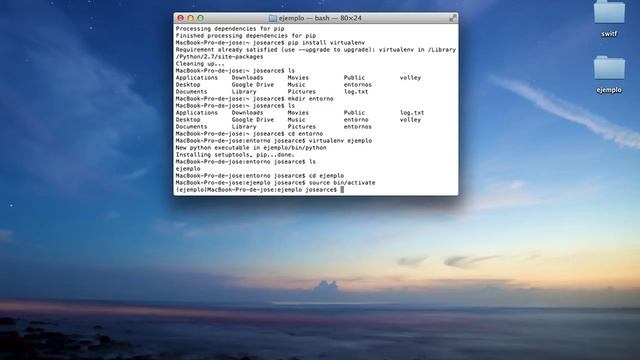Image resolution: width=640 pixels, height=360 pixels.
Task: Click the "Requirement already satisfied" output line
Action: (316, 50)
